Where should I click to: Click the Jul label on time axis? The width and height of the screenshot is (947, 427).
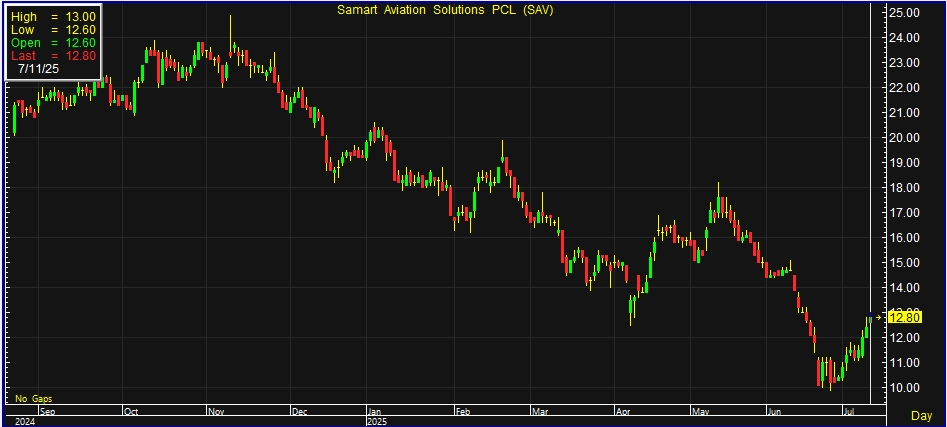pos(849,411)
